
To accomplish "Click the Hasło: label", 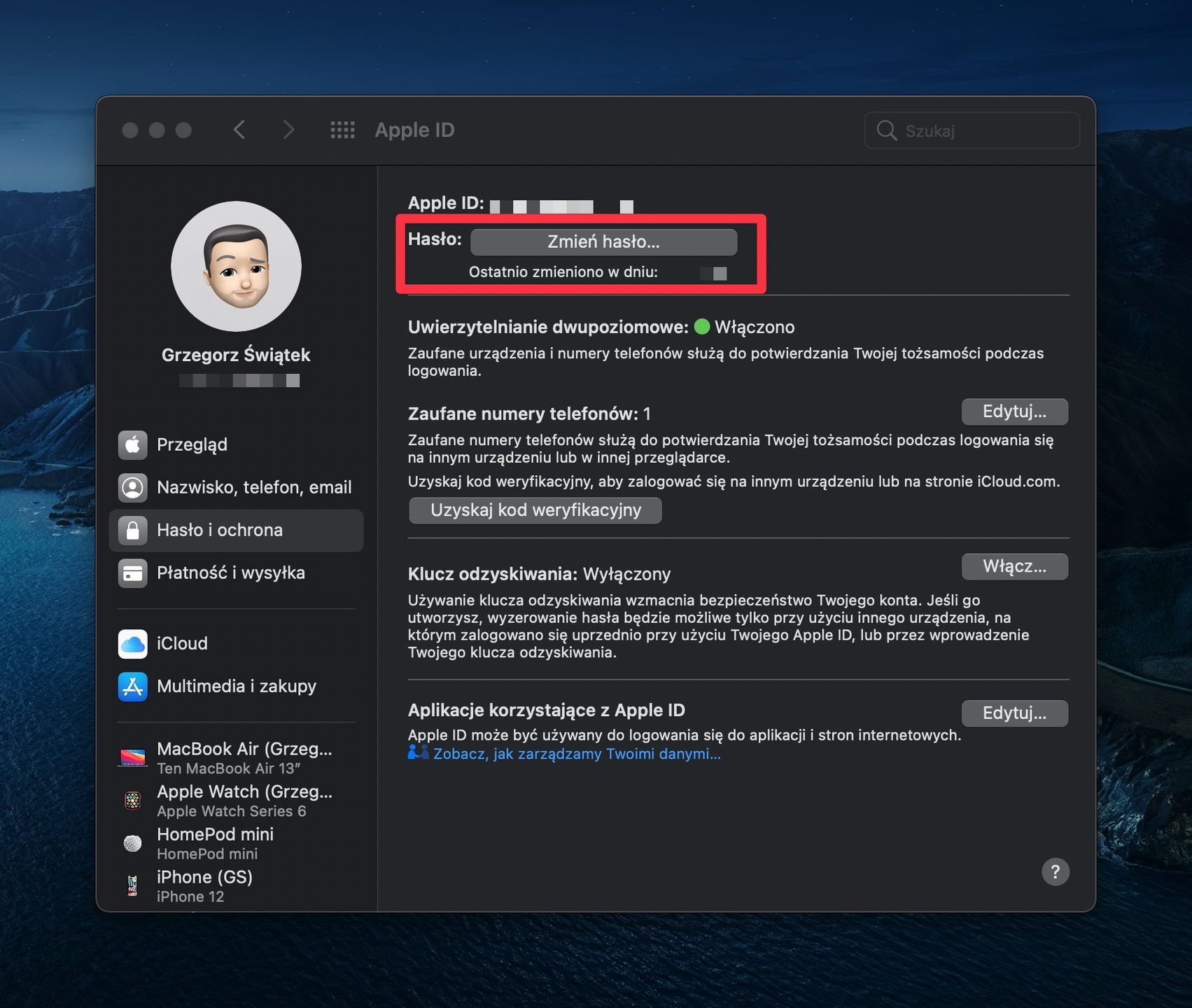I will coord(435,239).
